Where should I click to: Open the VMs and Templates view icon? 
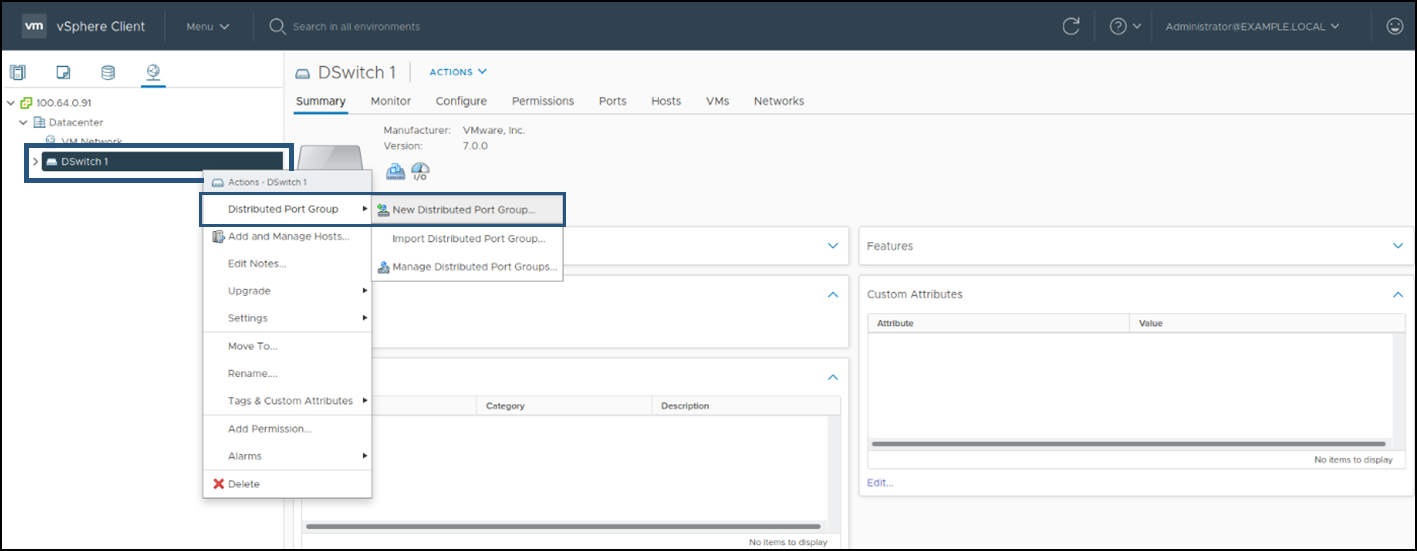[x=63, y=72]
